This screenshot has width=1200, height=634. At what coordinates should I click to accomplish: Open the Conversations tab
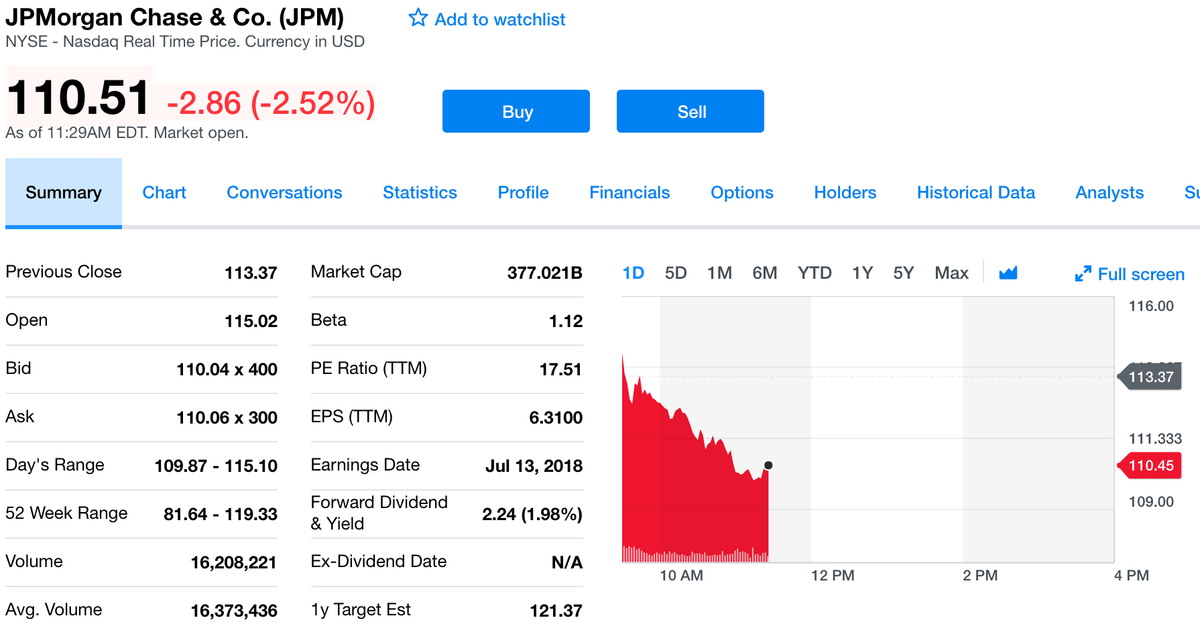click(x=284, y=192)
